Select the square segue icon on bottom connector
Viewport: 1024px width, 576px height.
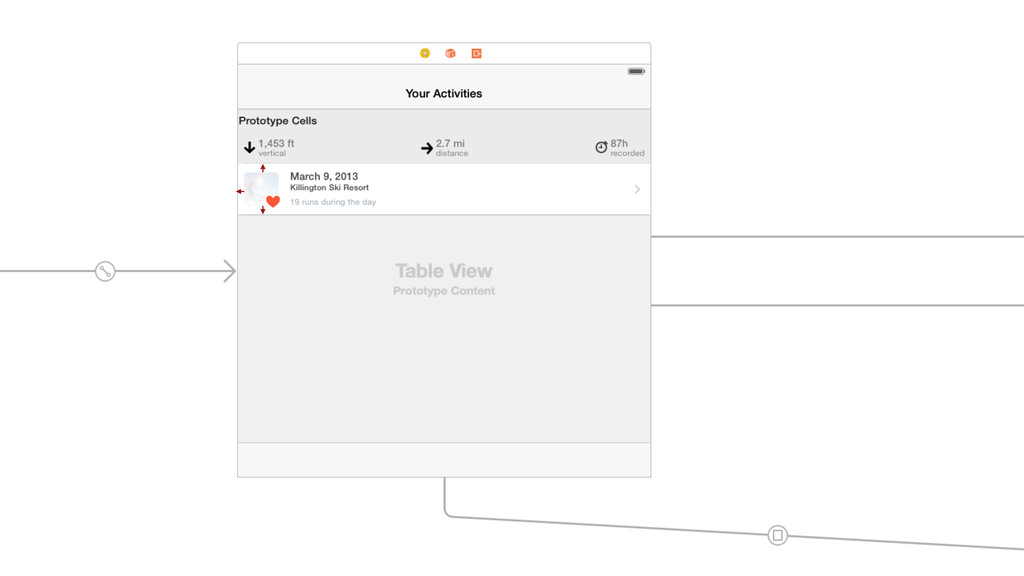pyautogui.click(x=777, y=536)
